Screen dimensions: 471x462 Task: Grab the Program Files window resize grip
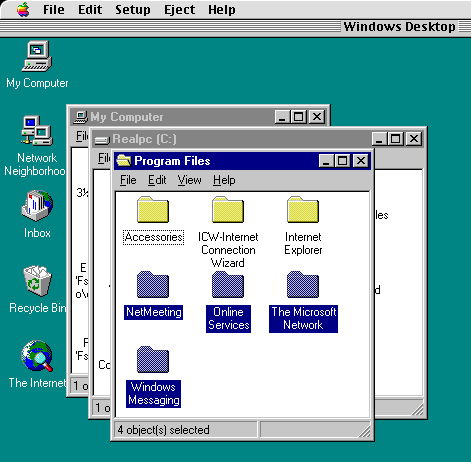tap(365, 431)
